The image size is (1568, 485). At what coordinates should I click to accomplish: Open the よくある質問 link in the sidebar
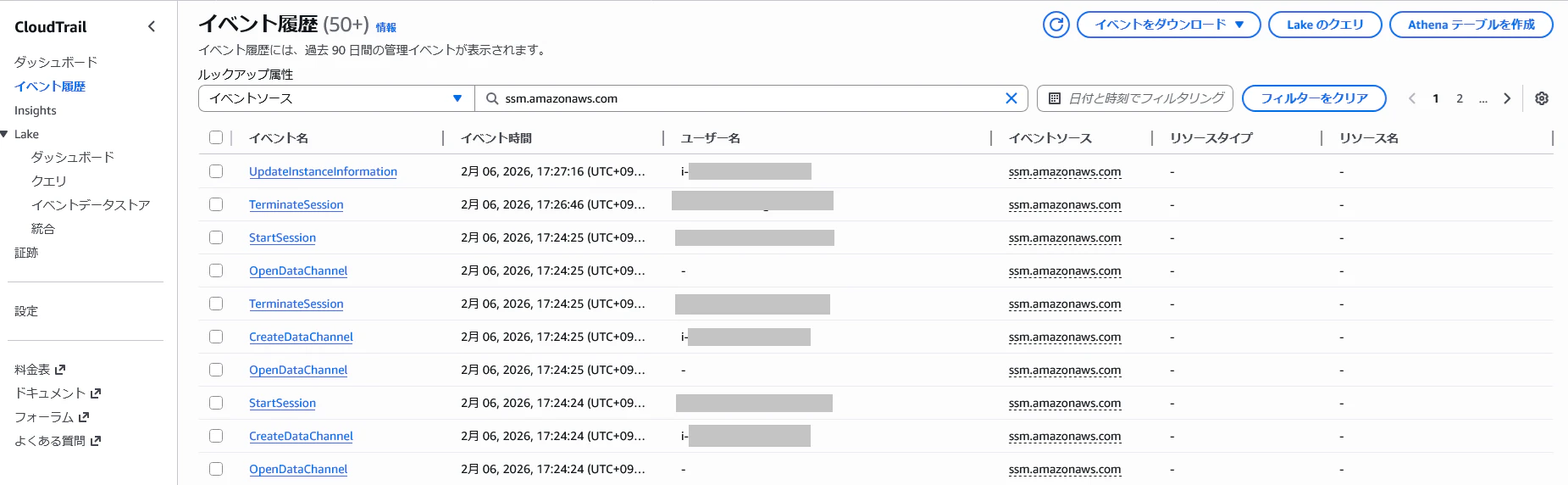[50, 441]
